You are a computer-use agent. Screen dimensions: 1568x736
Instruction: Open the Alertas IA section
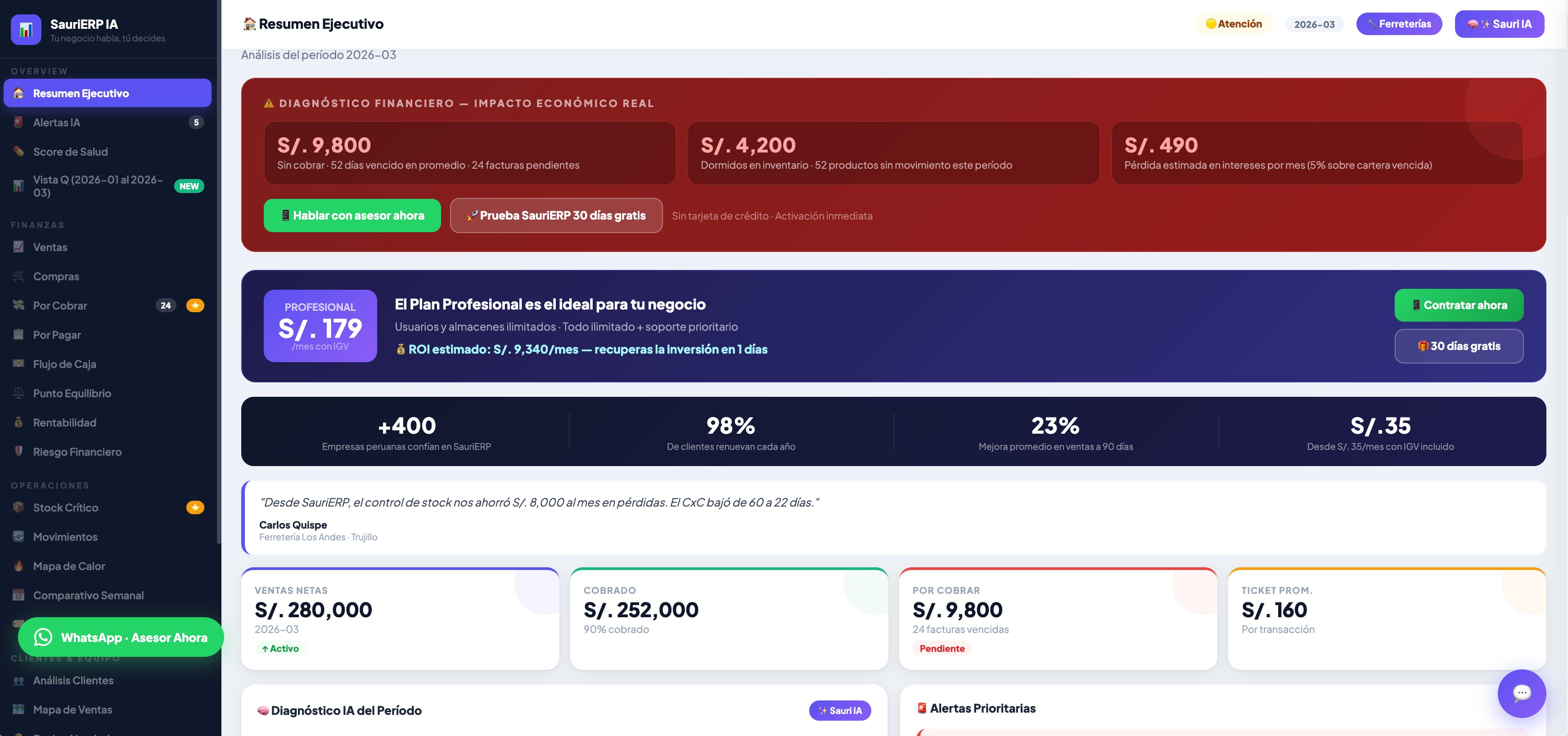coord(108,122)
